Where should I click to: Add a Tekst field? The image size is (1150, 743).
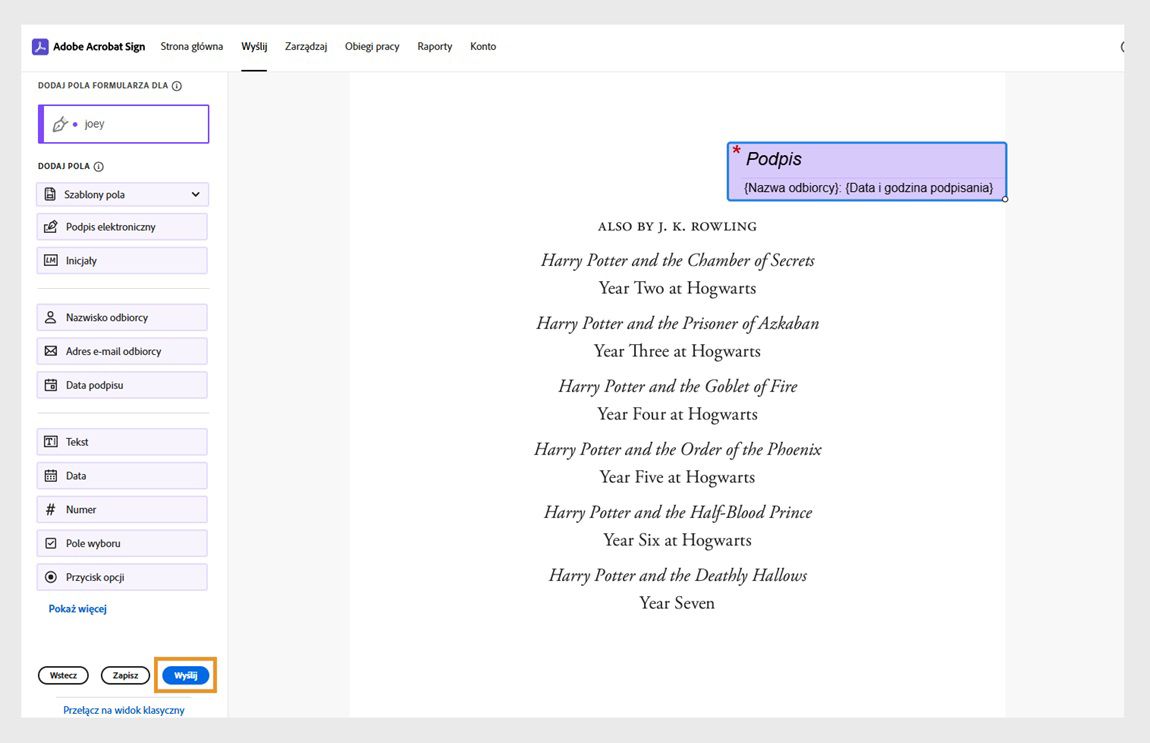pyautogui.click(x=122, y=442)
